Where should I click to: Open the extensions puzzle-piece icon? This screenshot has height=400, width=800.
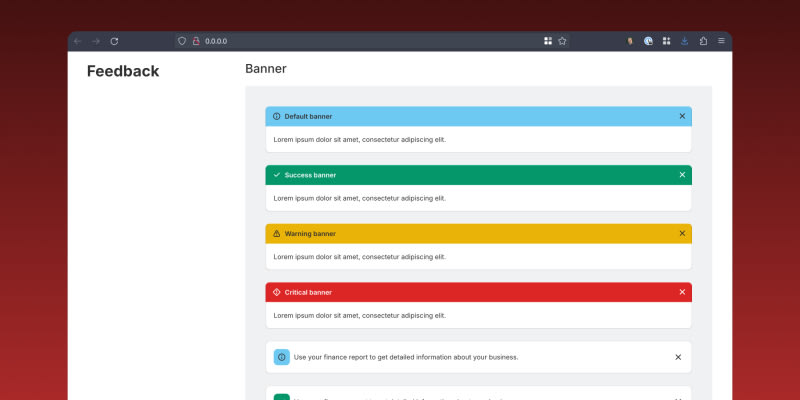point(703,41)
